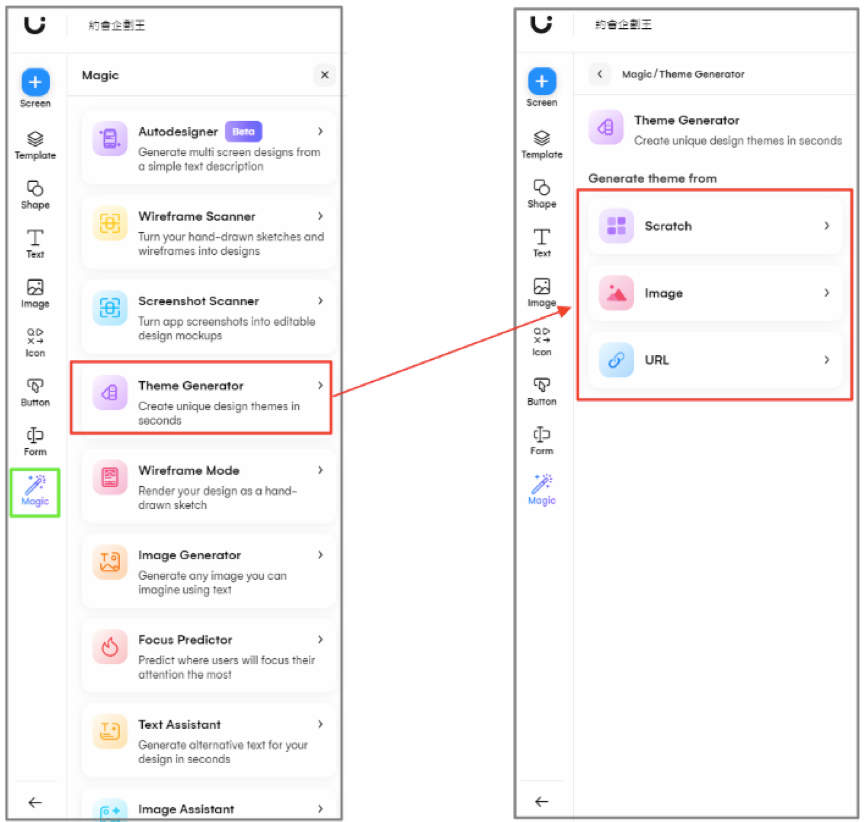864x822 pixels.
Task: Click the Beta badge on Autodesigner
Action: click(x=243, y=132)
